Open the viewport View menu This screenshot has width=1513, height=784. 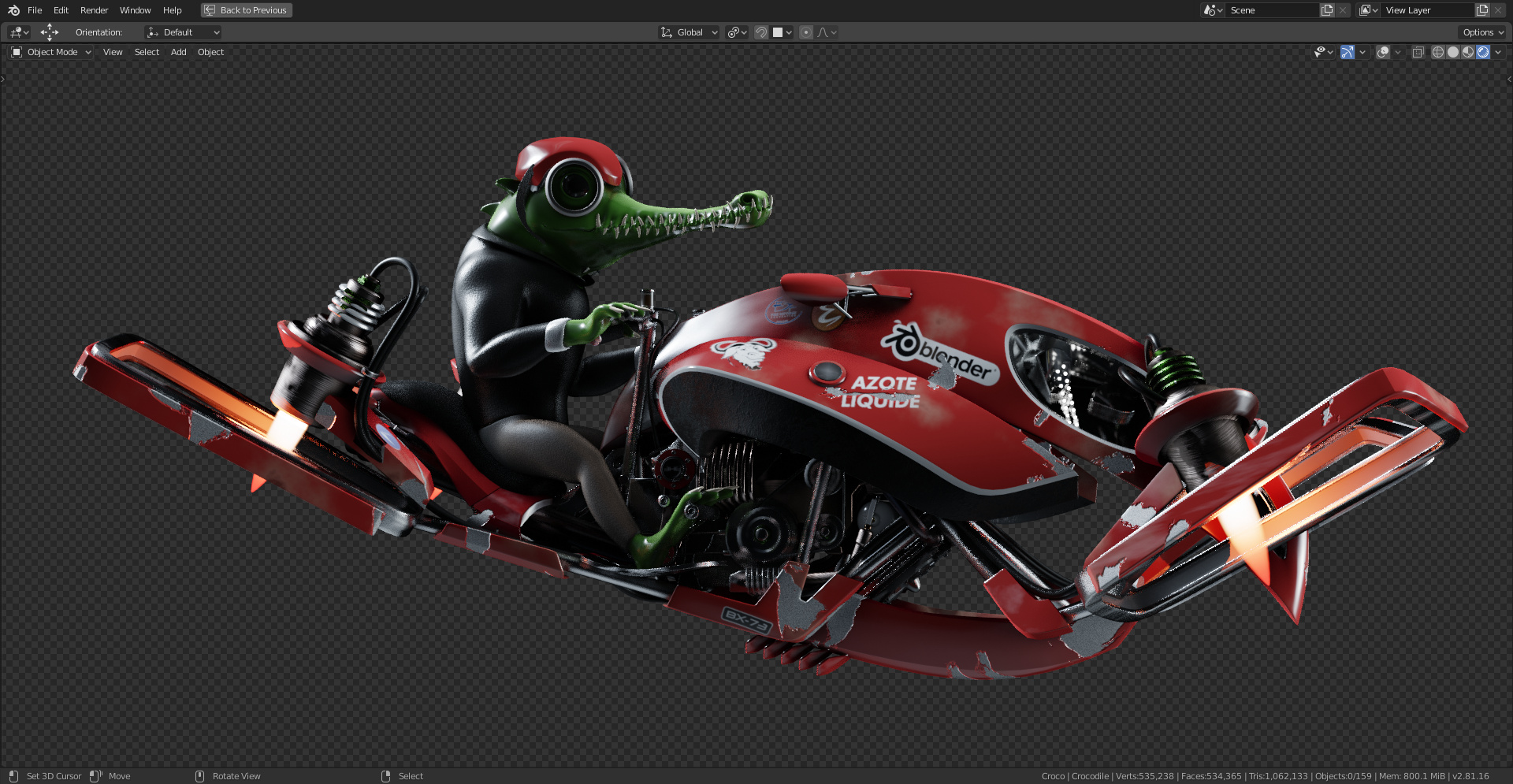point(113,52)
